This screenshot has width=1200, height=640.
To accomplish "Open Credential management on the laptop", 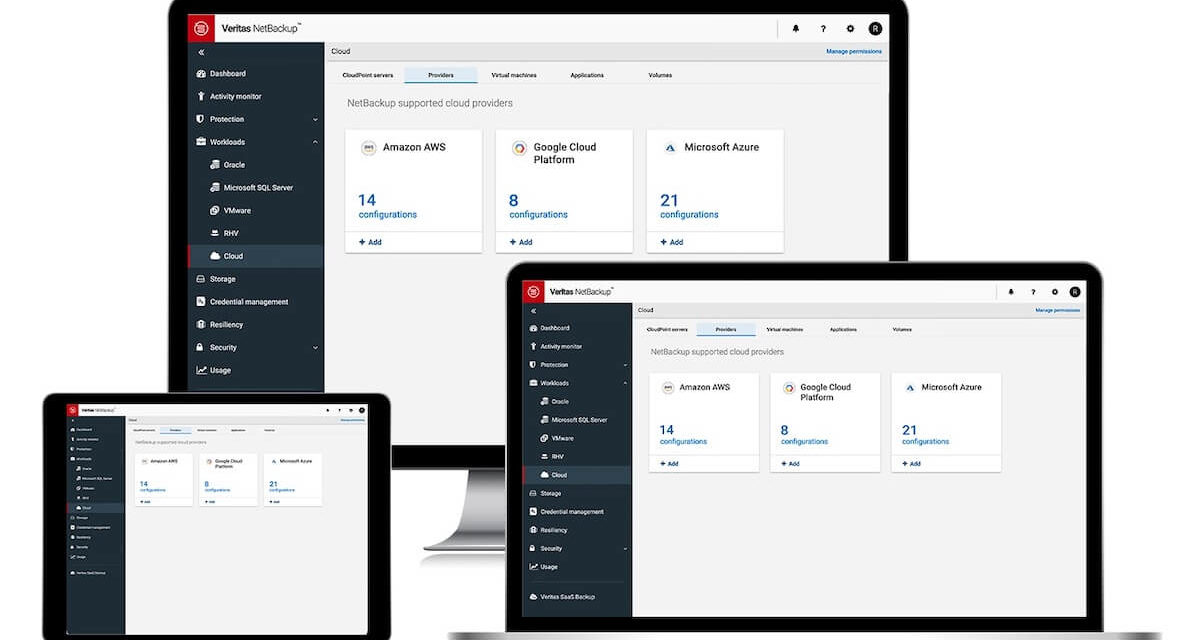I will click(566, 512).
